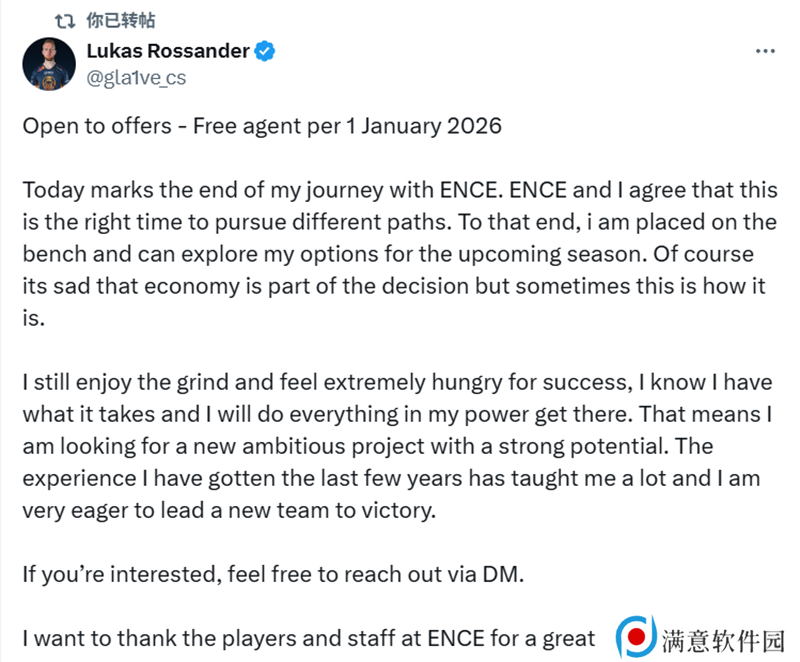
Task: Click the 你已转帖 reposted label
Action: coord(120,20)
